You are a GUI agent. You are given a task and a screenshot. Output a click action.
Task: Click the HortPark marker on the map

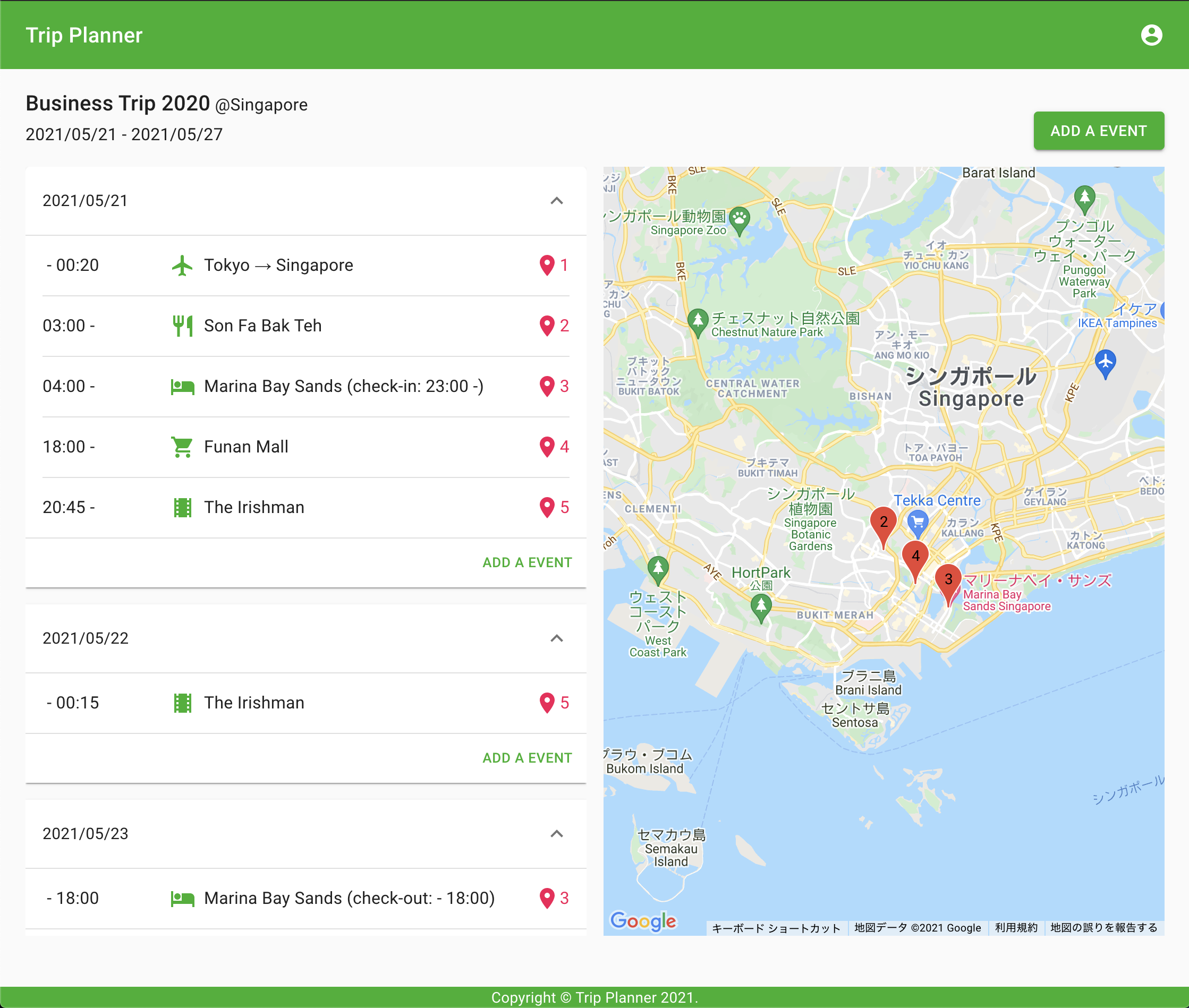pos(761,608)
